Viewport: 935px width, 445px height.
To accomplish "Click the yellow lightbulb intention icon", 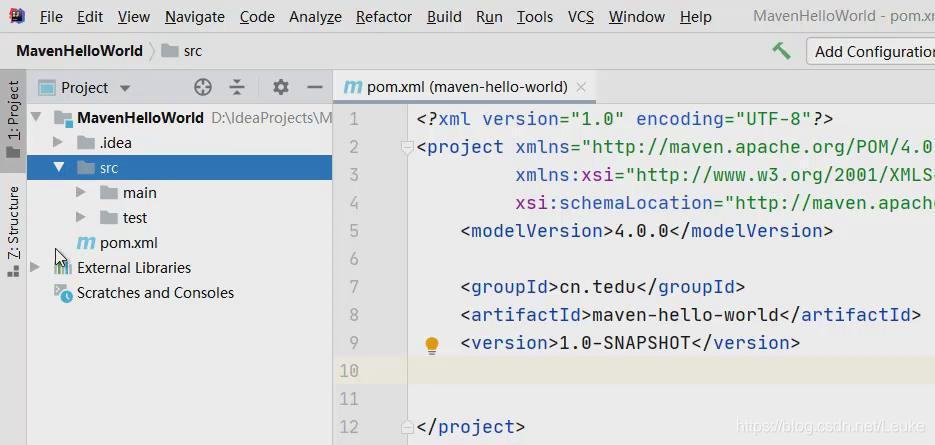I will (432, 345).
